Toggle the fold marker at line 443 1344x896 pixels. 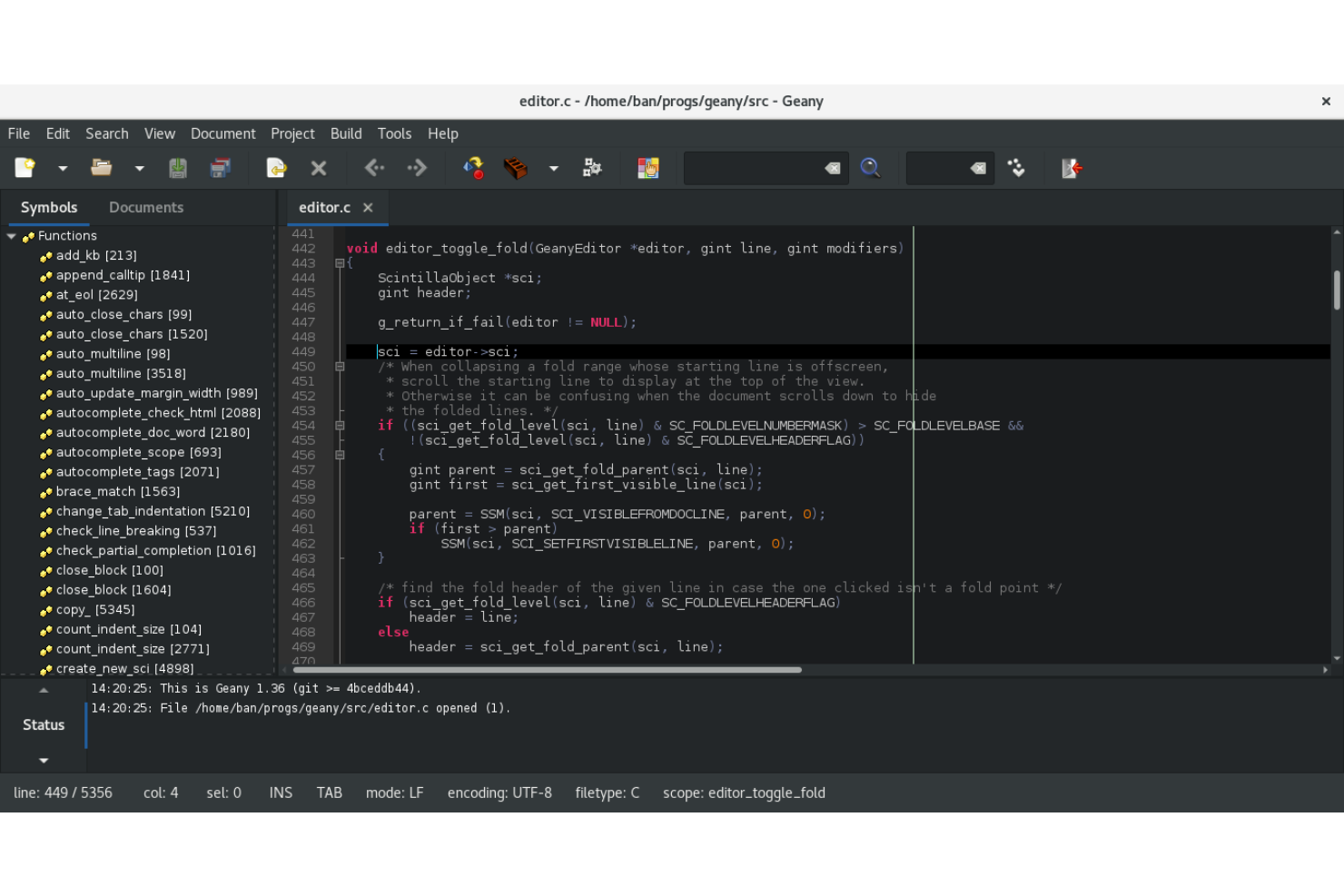(x=340, y=263)
